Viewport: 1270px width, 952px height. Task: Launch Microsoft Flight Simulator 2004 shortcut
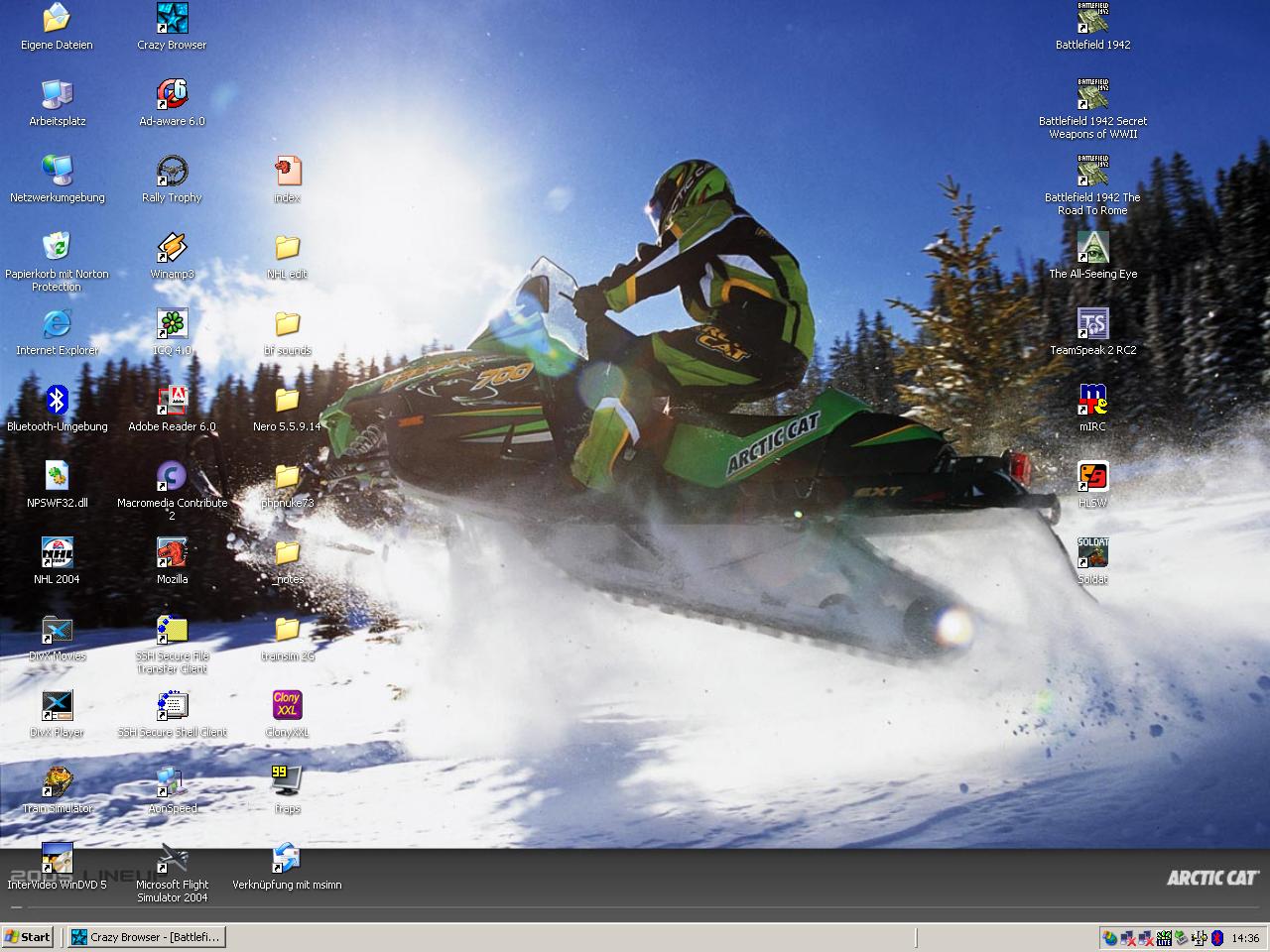tap(173, 858)
